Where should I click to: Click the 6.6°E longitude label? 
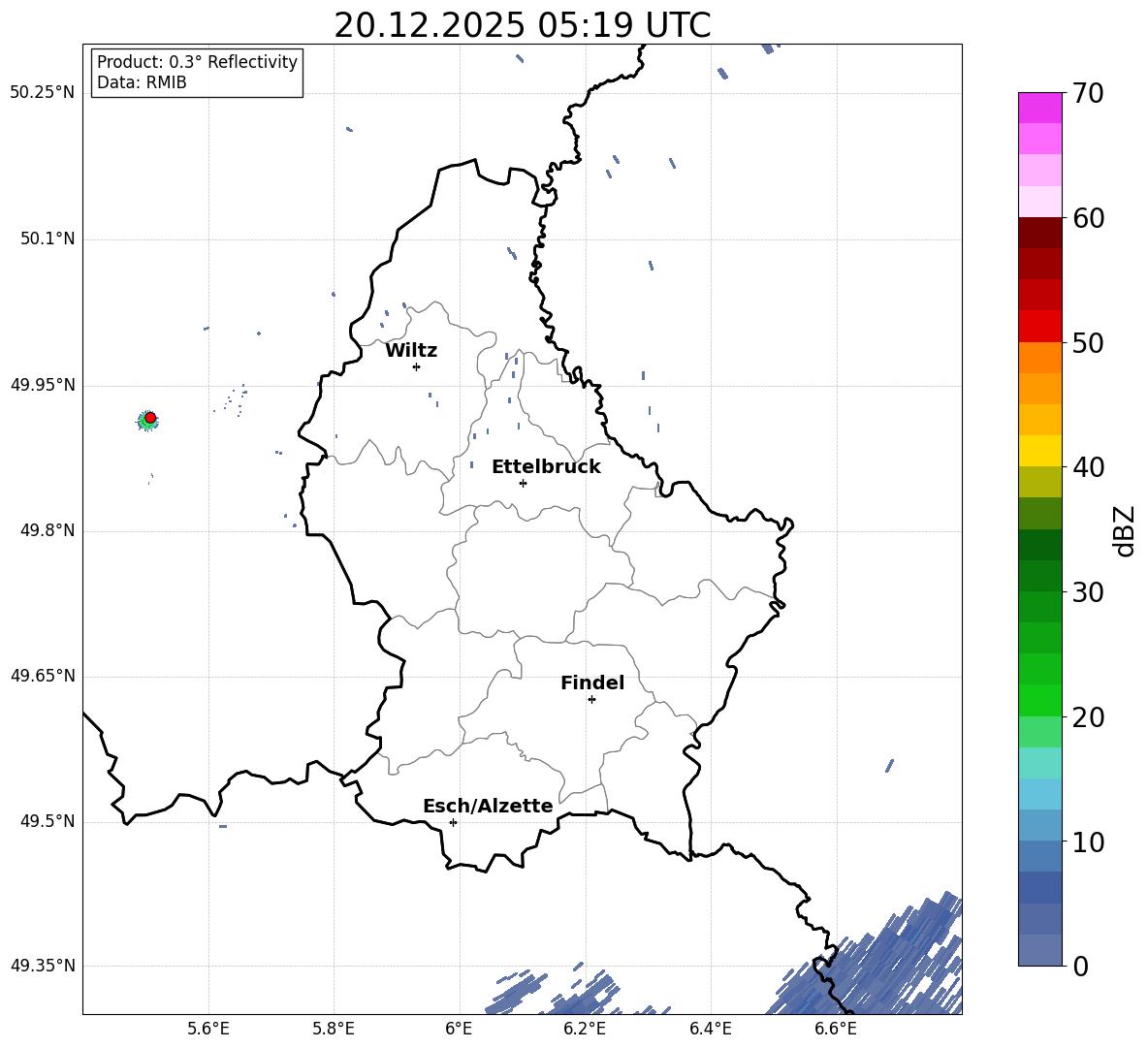coord(836,1030)
